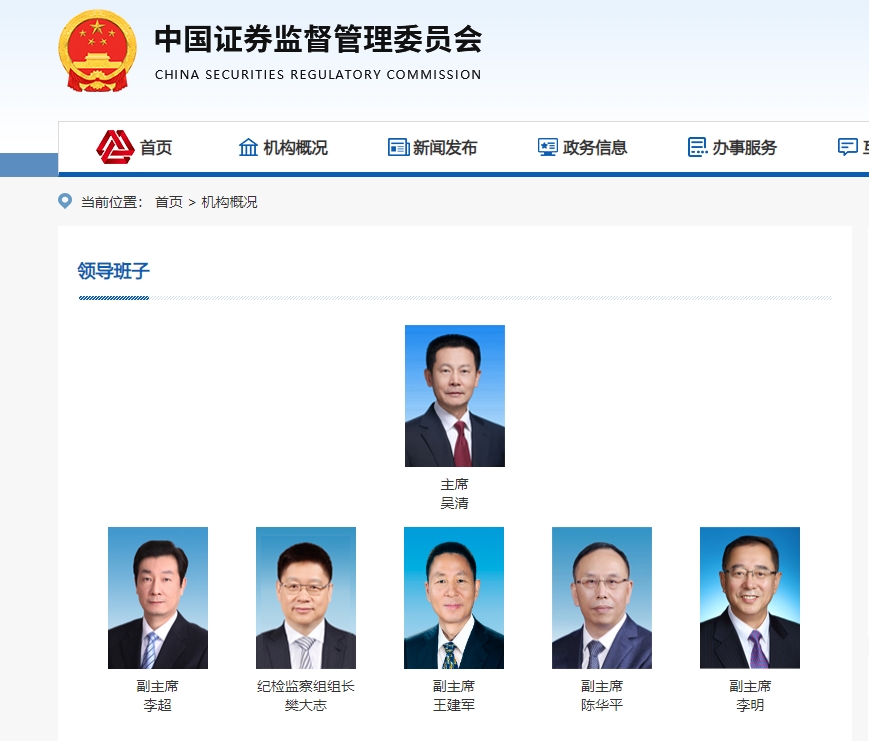Click the red CSRC logo next to 首页
This screenshot has width=869, height=741.
[115, 147]
